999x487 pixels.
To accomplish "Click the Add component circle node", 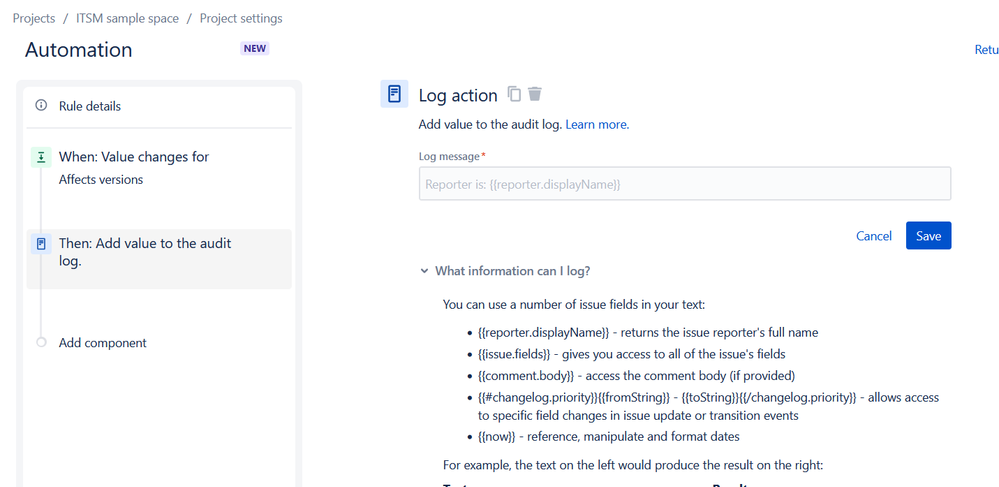I will [41, 342].
